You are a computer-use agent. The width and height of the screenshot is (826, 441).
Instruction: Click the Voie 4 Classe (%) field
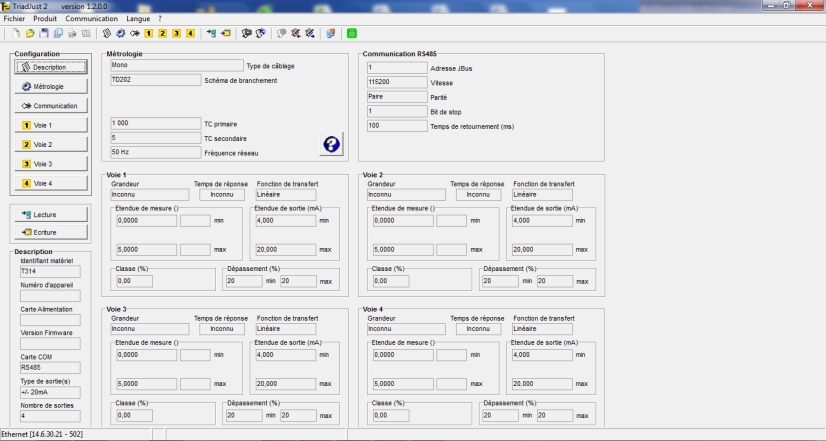point(391,416)
